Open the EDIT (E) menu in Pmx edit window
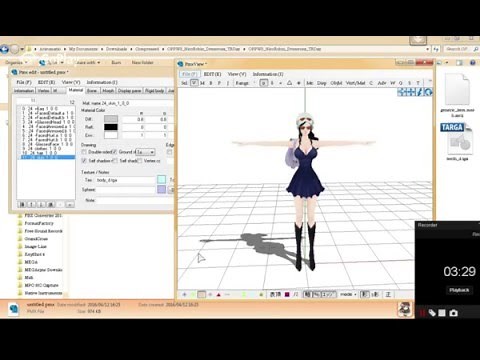Image resolution: width=480 pixels, height=360 pixels. (46, 82)
